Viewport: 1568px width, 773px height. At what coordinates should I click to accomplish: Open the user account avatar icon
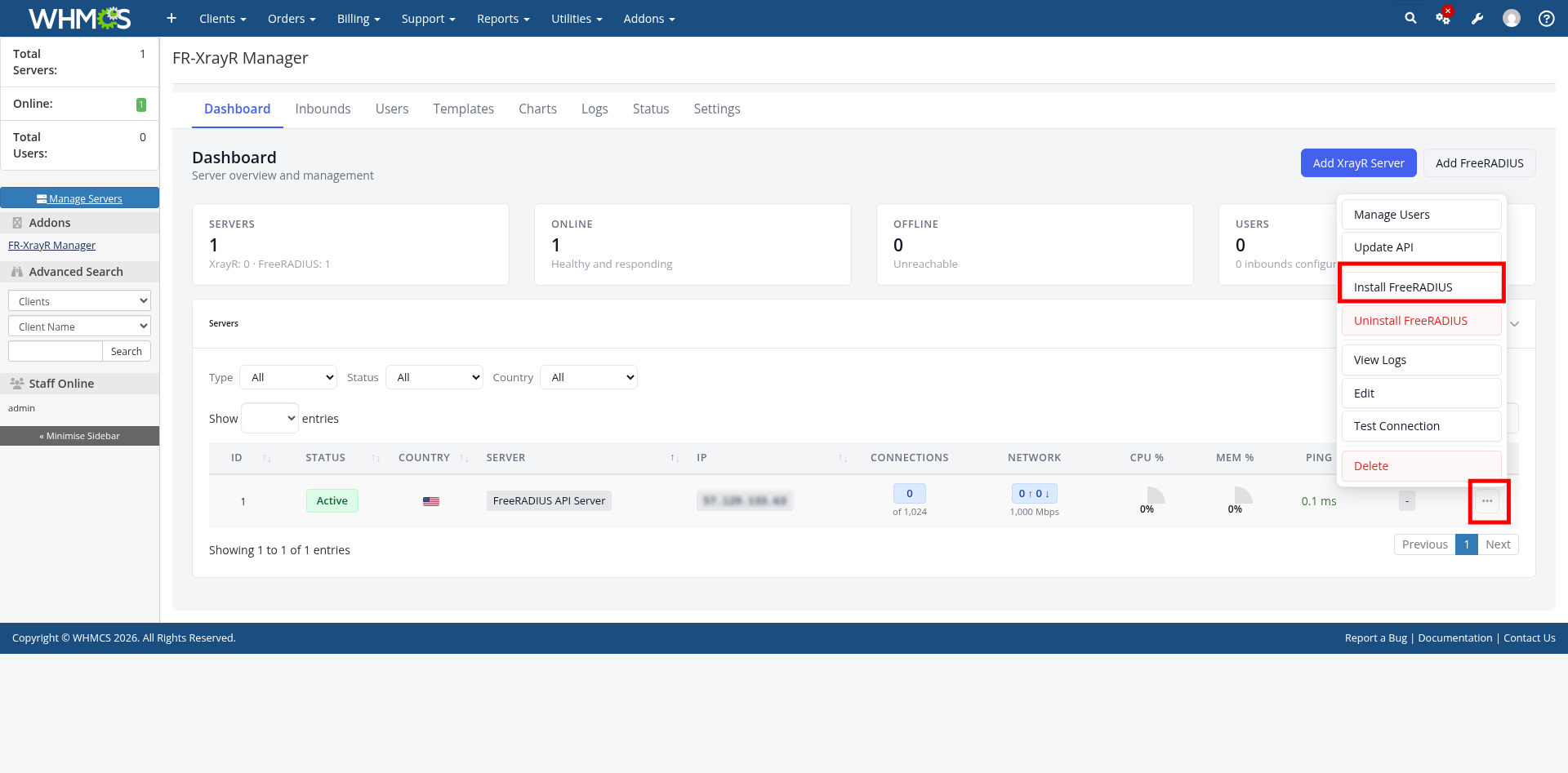1512,18
